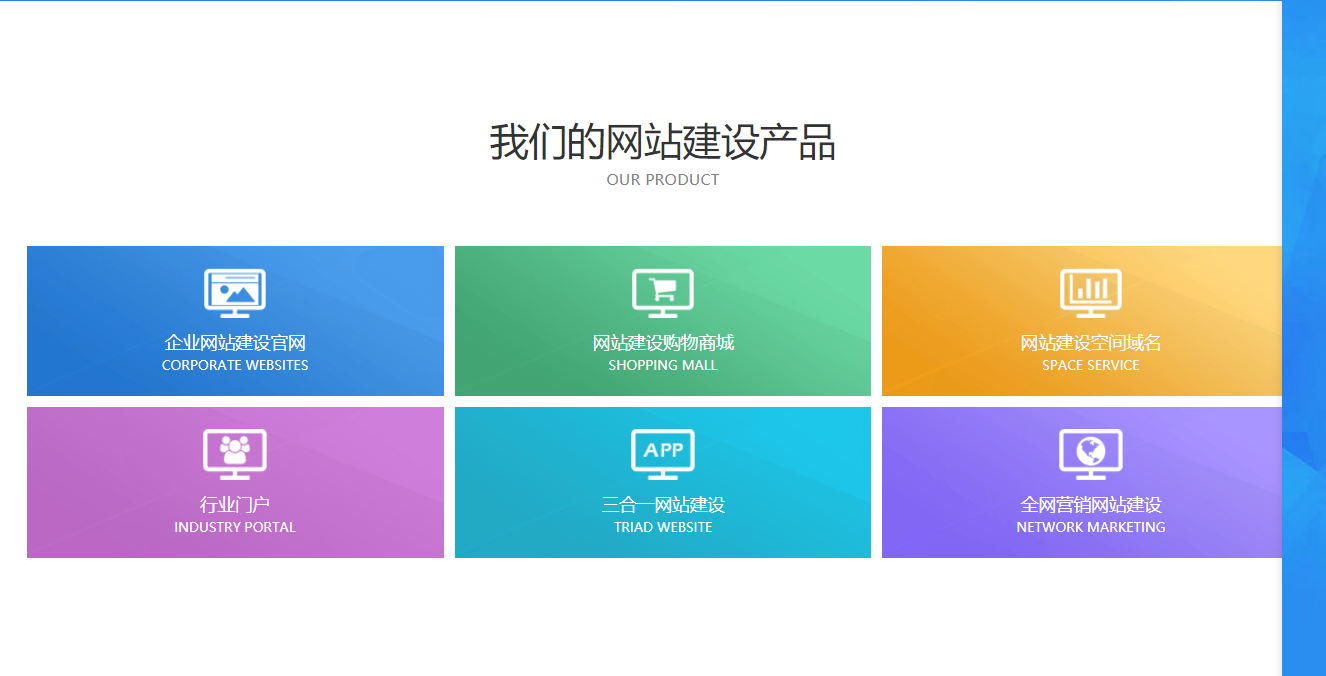
Task: Open the 全网营销网站建设 link
Action: click(x=1089, y=505)
